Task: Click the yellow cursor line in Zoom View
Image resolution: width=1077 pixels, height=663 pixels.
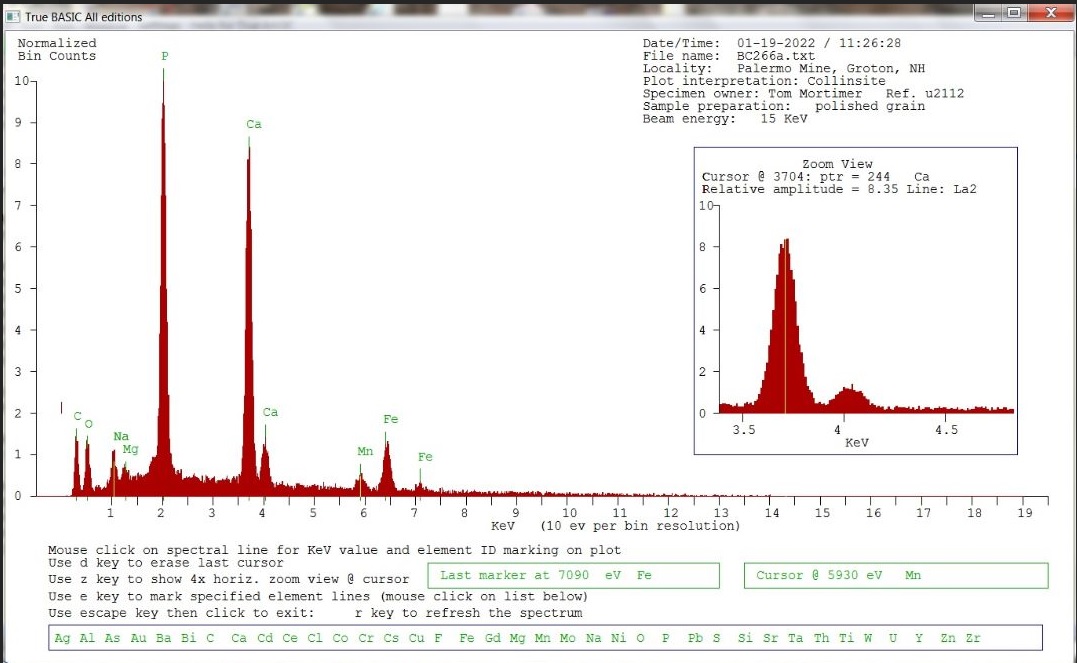Action: 785,326
